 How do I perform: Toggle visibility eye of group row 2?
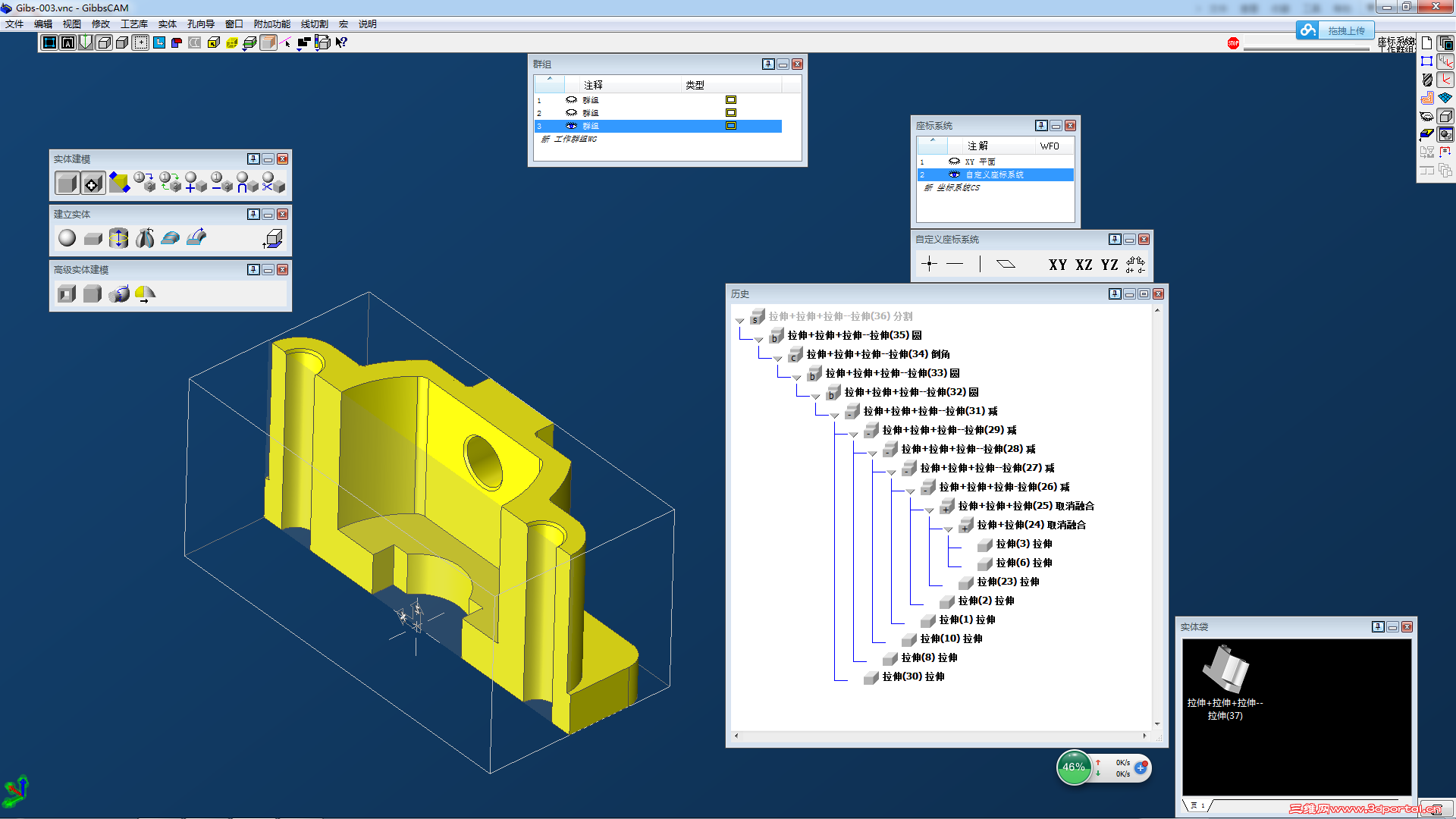coord(571,113)
